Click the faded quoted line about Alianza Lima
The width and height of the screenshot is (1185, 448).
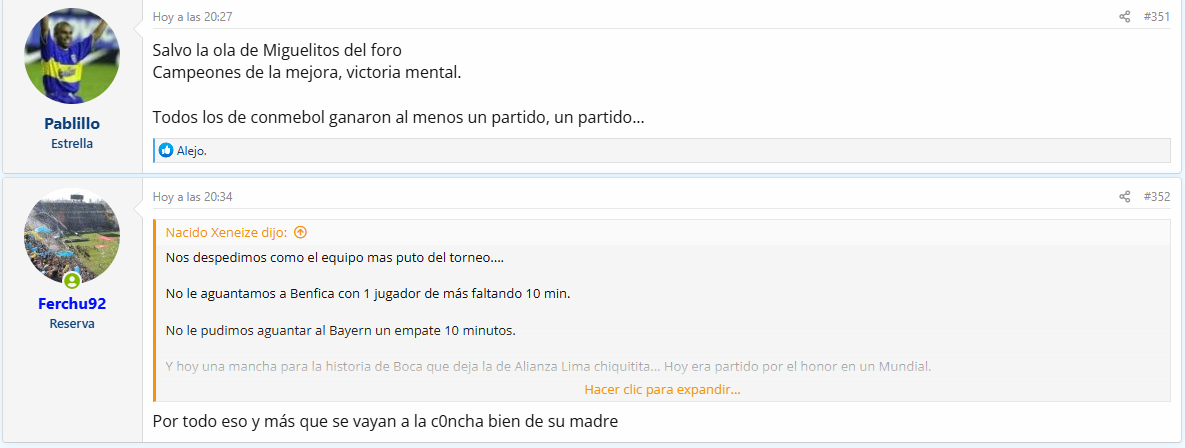click(548, 366)
